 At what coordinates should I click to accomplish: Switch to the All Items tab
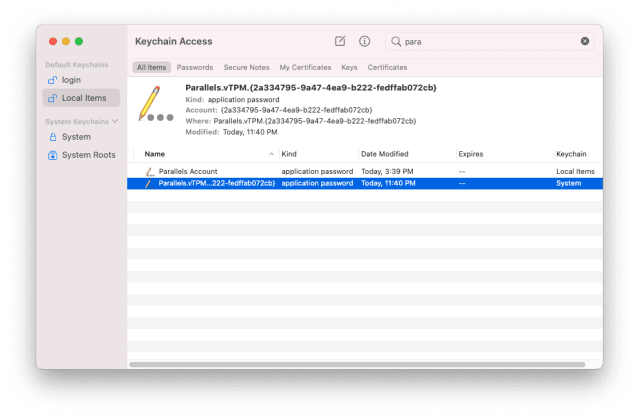click(152, 67)
